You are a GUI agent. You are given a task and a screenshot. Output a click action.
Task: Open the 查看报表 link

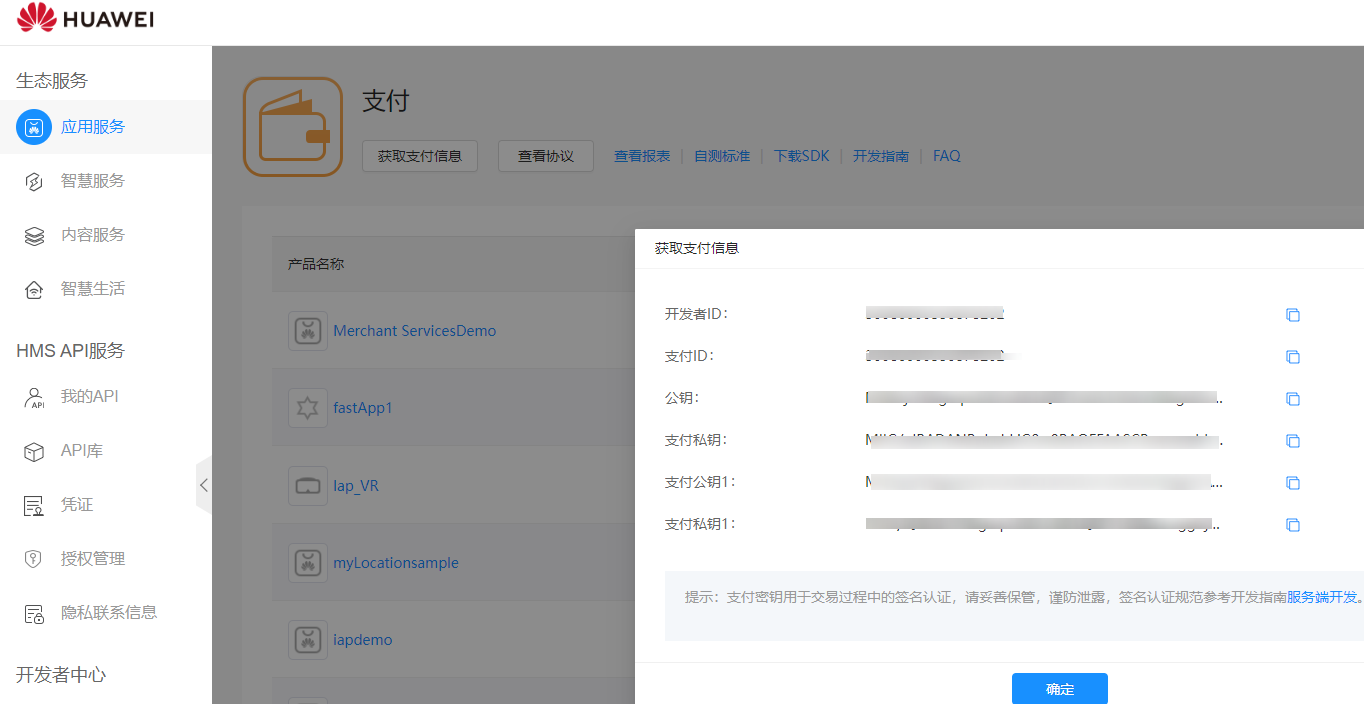click(x=642, y=156)
